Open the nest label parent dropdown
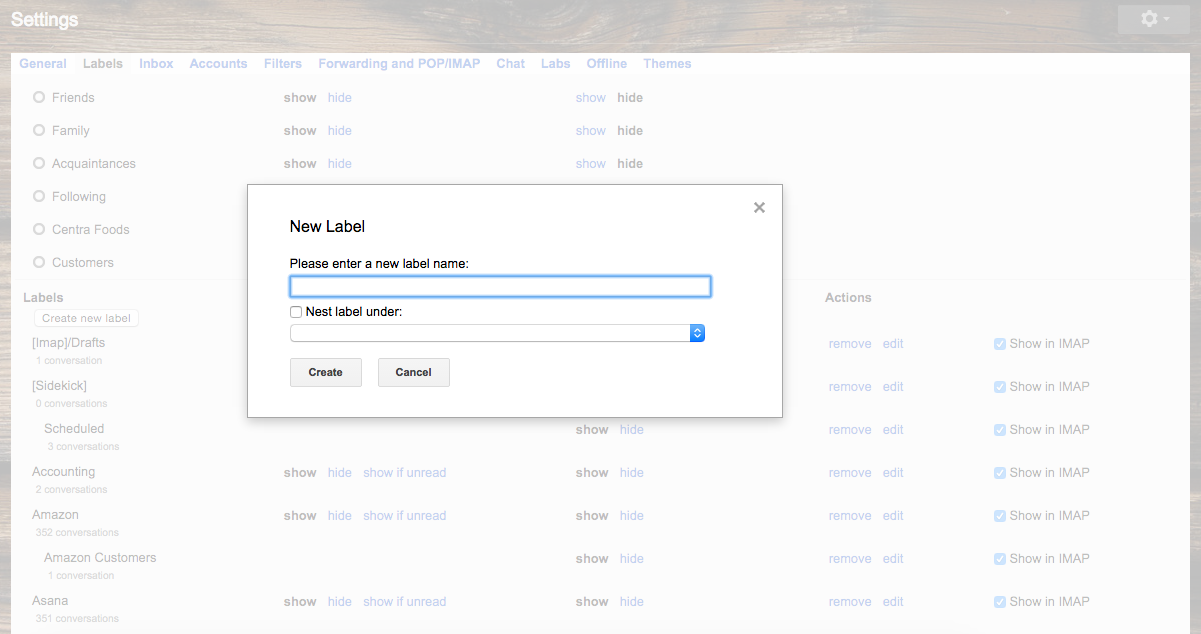 click(x=497, y=333)
